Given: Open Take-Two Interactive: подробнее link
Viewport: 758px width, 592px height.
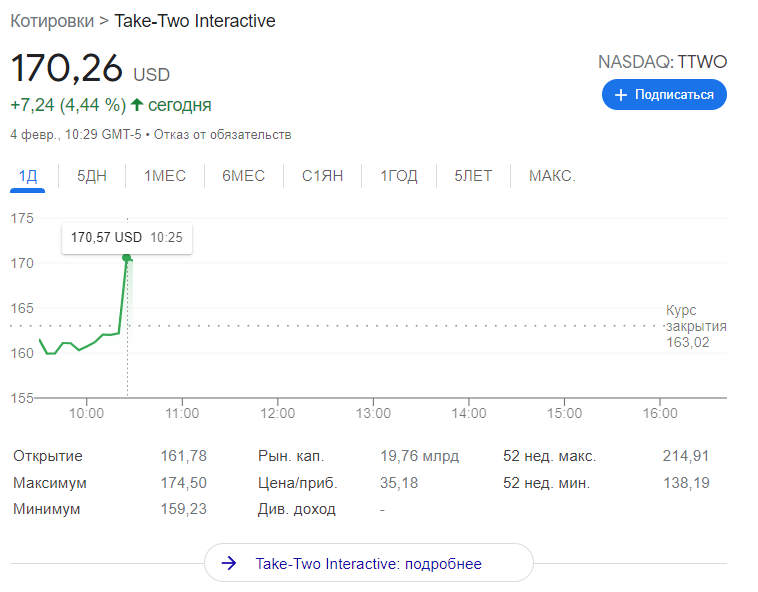Looking at the screenshot, I should [369, 563].
